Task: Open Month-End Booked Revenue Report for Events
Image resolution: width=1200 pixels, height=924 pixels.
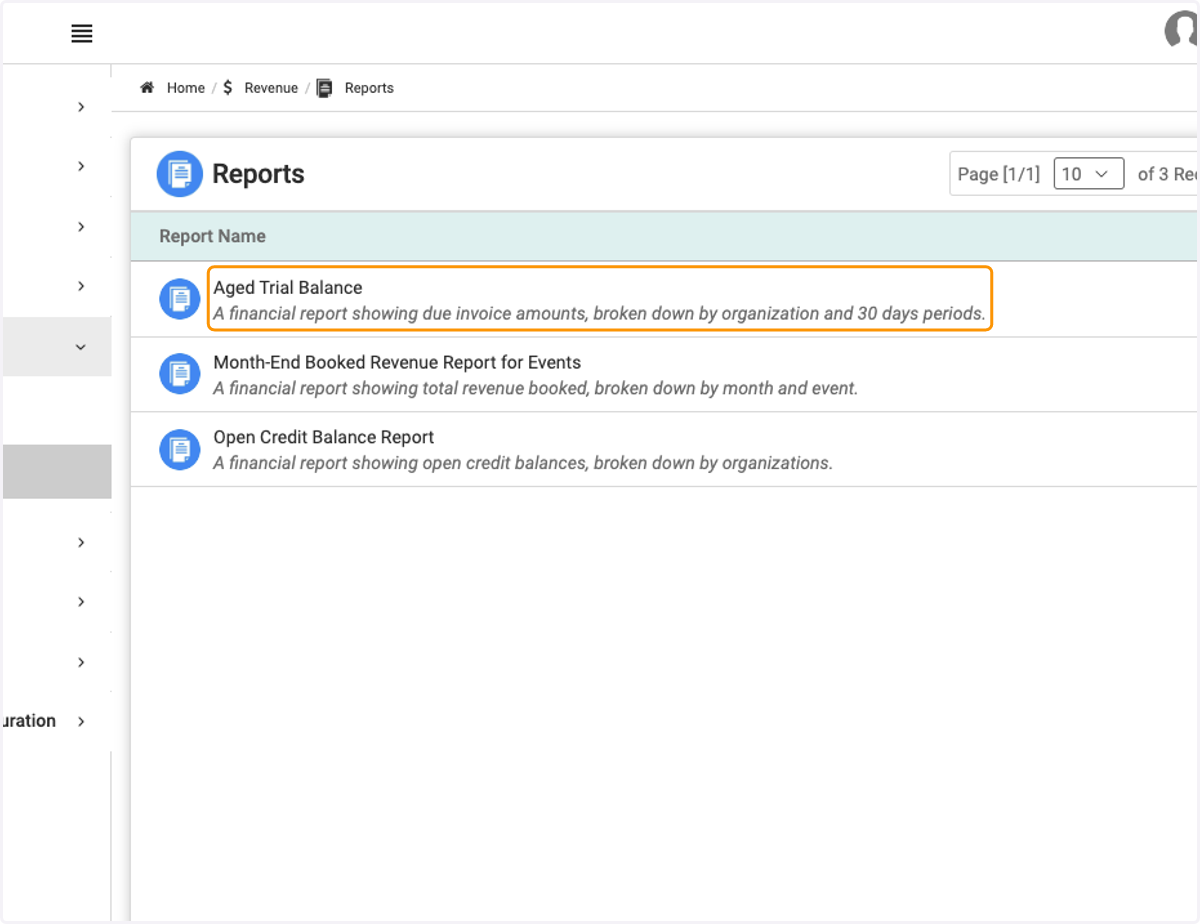Action: coord(397,363)
